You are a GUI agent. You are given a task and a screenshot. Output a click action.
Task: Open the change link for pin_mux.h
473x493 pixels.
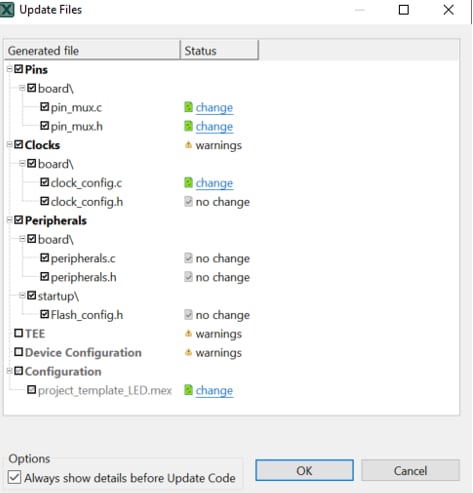(x=214, y=127)
